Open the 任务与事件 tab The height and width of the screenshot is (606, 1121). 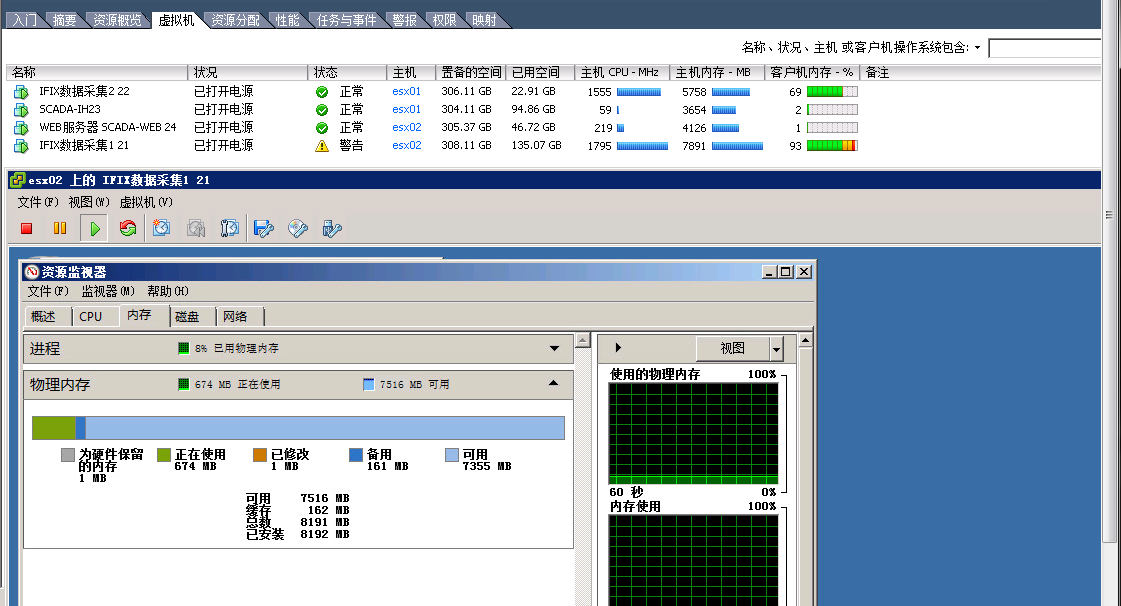pos(346,20)
